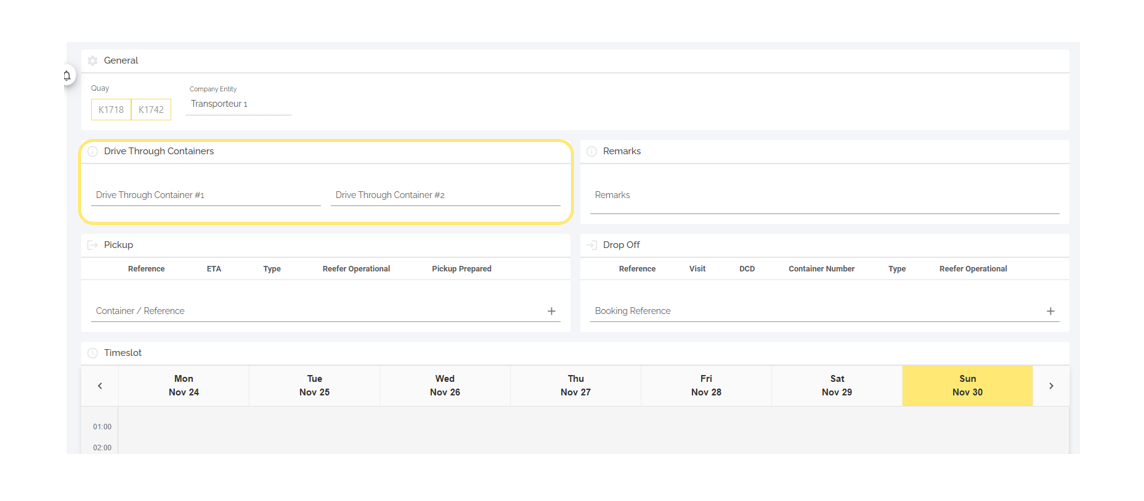Go to next week in Timeslot
The width and height of the screenshot is (1144, 501).
(x=1051, y=386)
